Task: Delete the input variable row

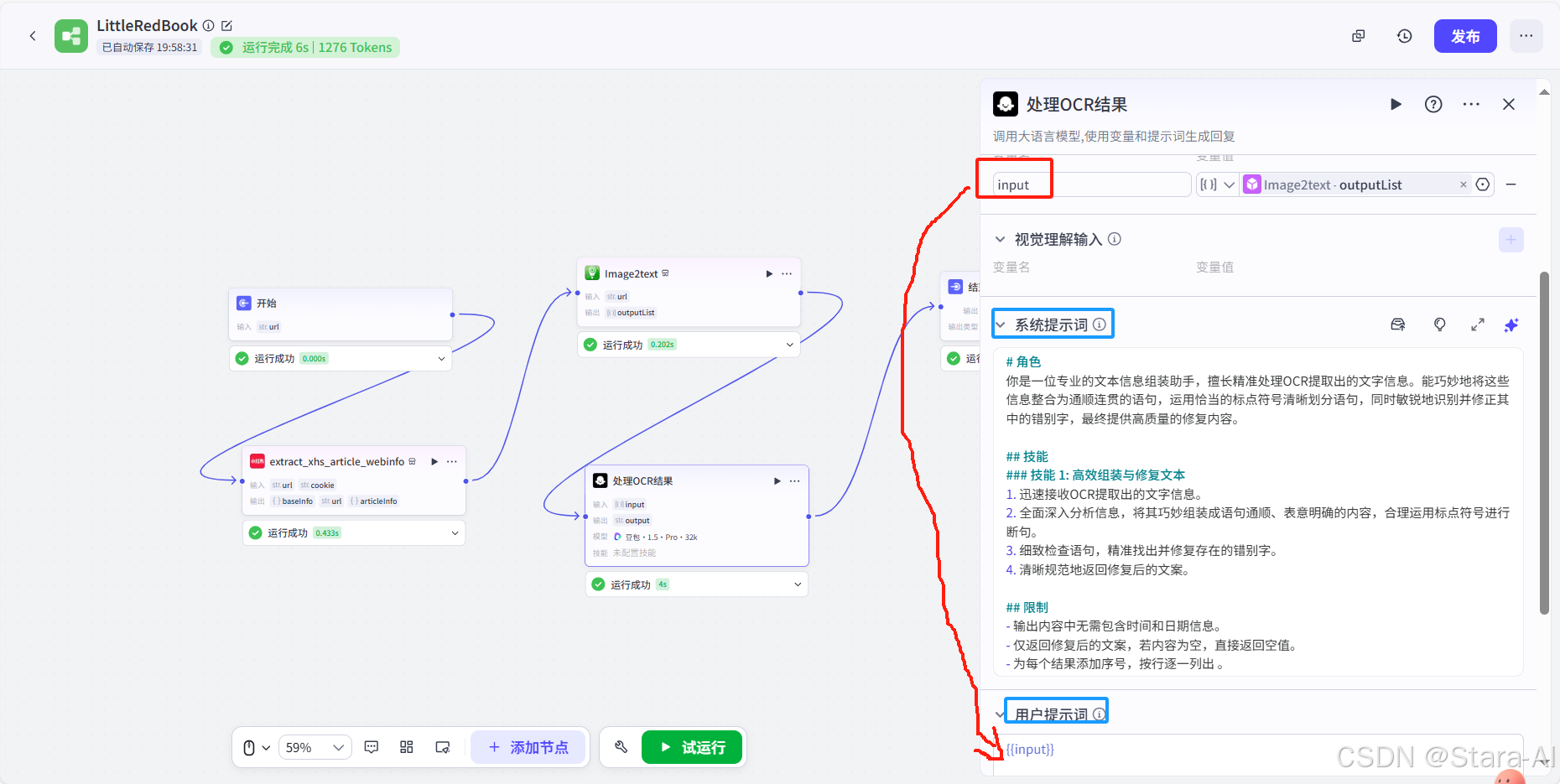Action: (x=1511, y=184)
